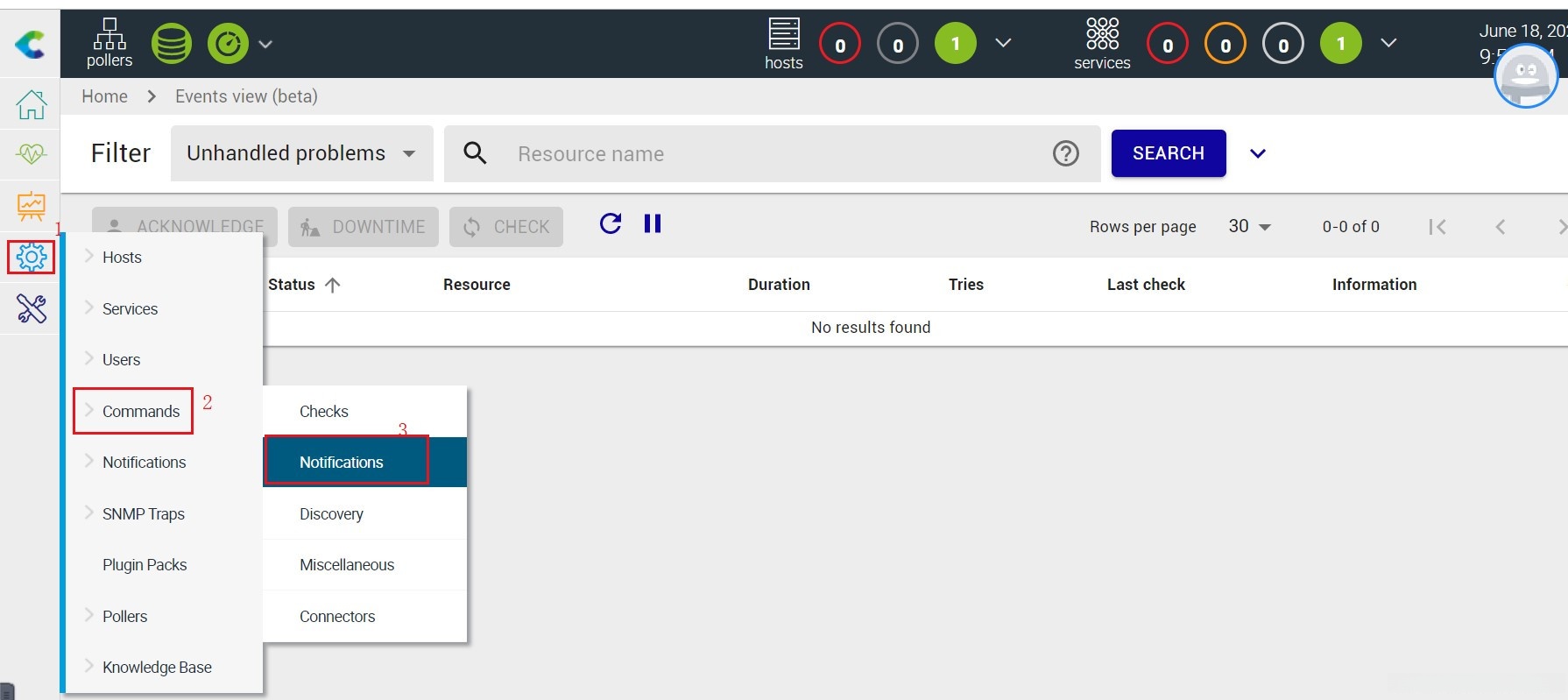The image size is (1568, 700).
Task: Open the Plugin Packs menu item
Action: [x=165, y=565]
